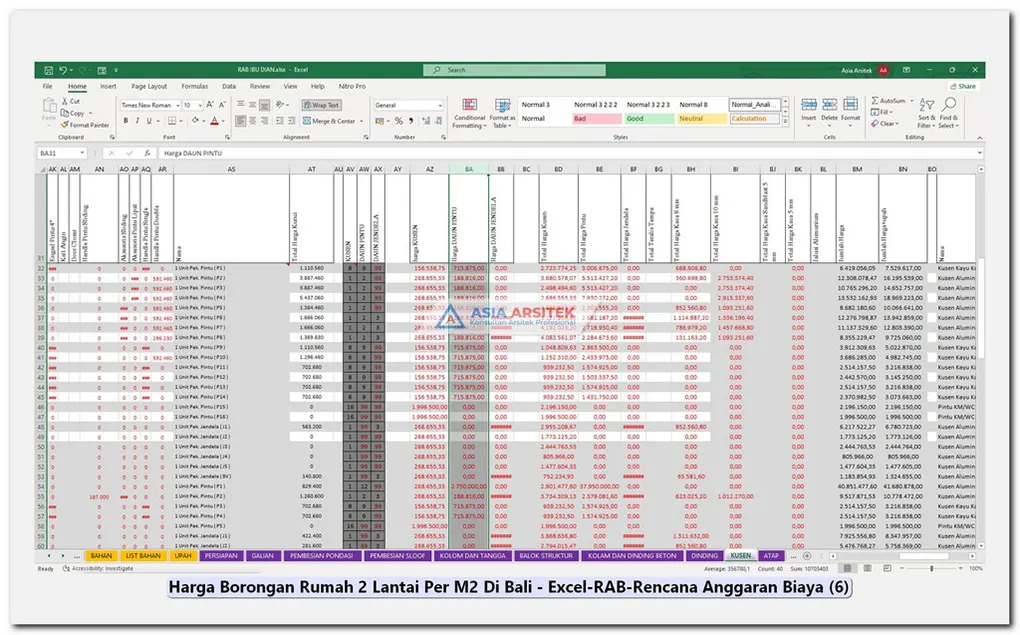Click the Borders icon
Viewport: 1020px width, 635px height.
(172, 121)
